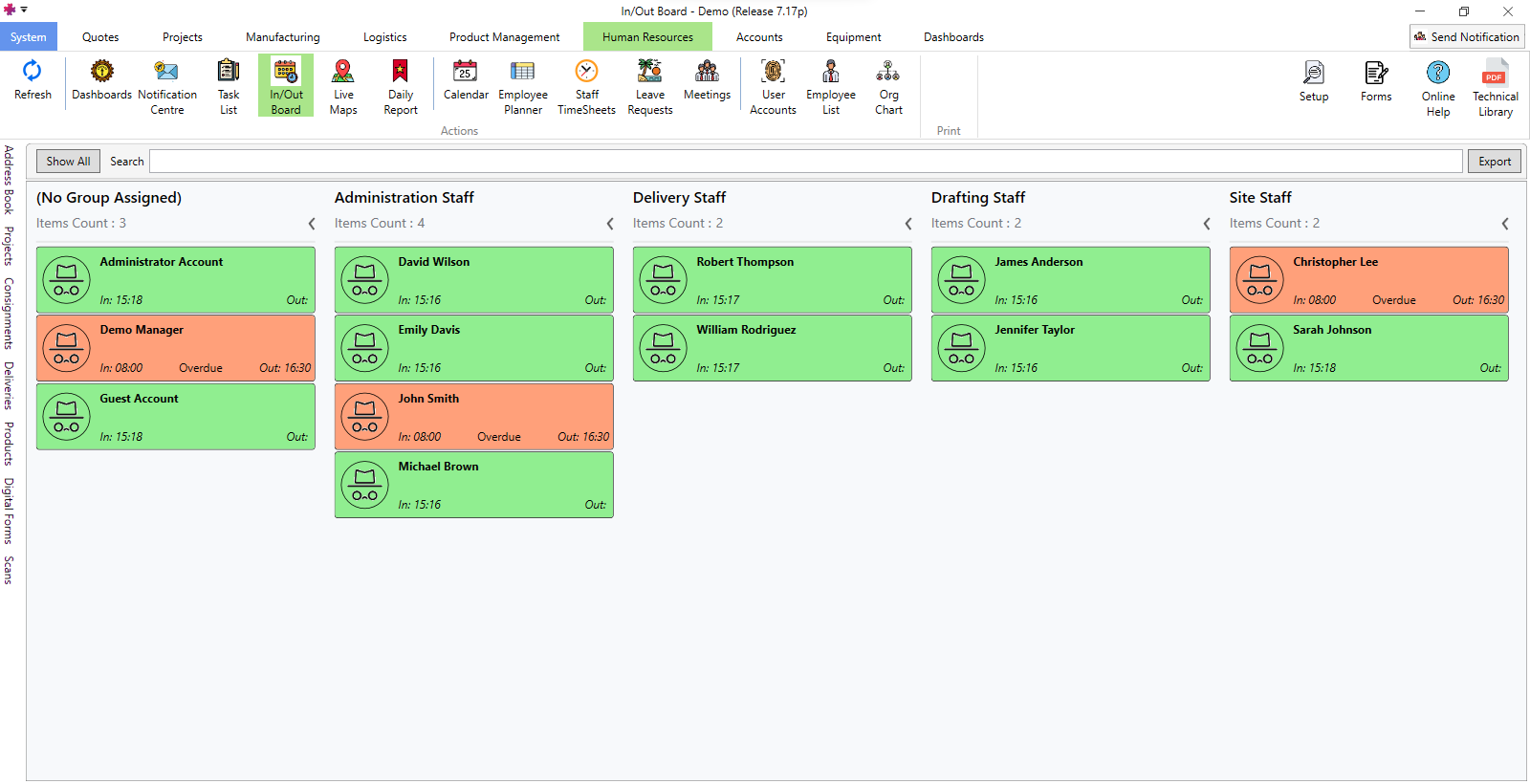
Task: Open User Accounts
Action: (x=774, y=87)
